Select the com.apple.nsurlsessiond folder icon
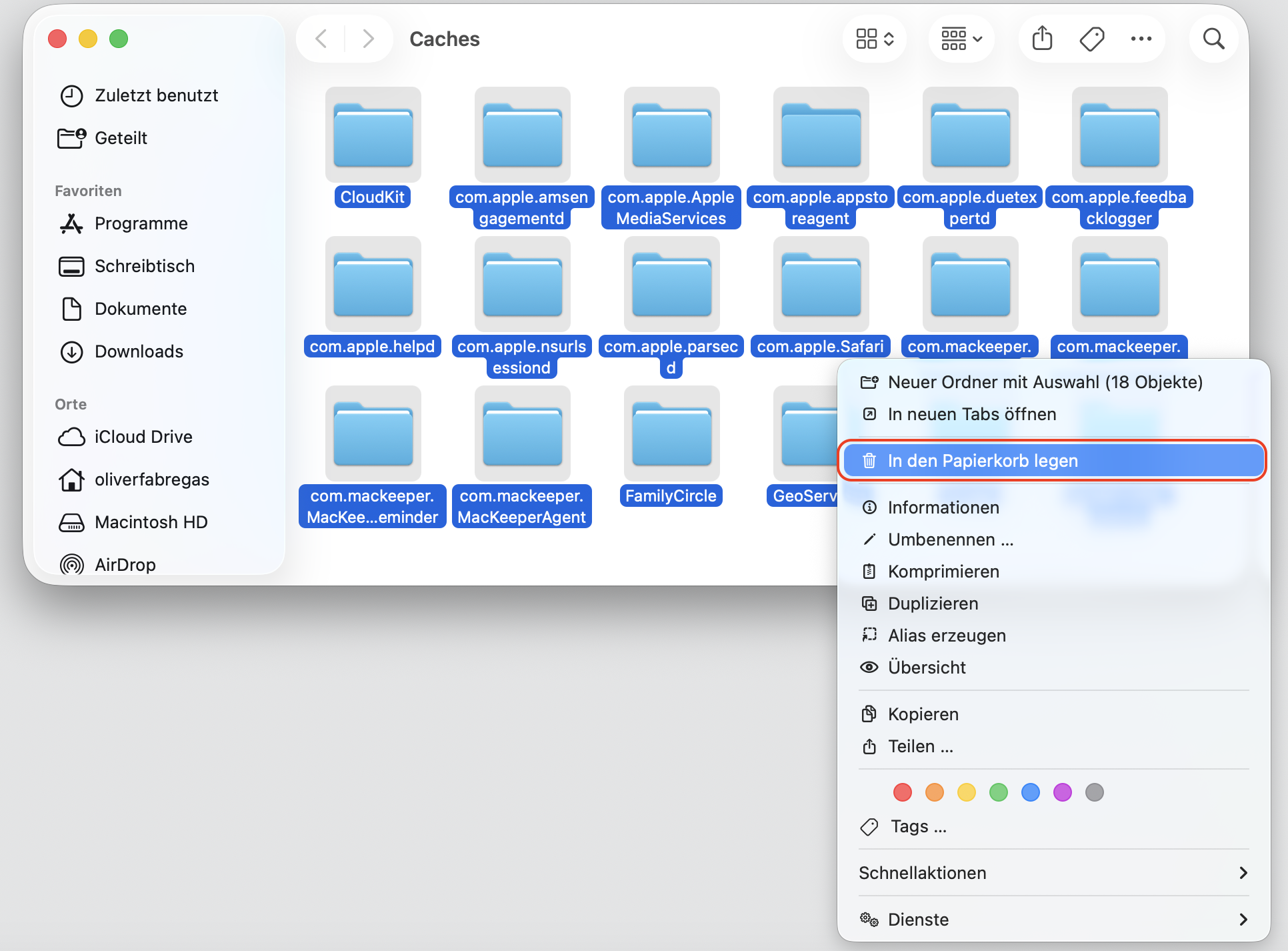The width and height of the screenshot is (1288, 951). pyautogui.click(x=523, y=284)
